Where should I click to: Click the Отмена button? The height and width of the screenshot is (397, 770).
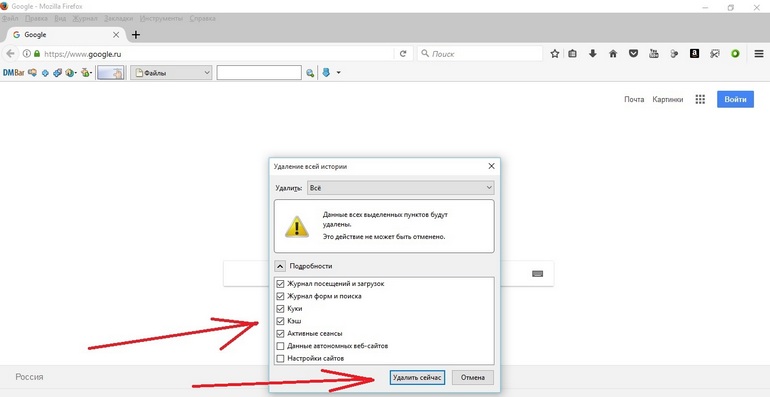pos(472,377)
